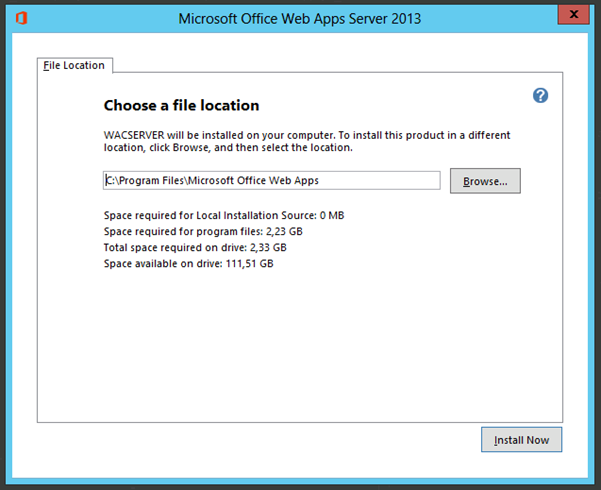Start installation with Install Now
This screenshot has width=601, height=490.
tap(521, 440)
